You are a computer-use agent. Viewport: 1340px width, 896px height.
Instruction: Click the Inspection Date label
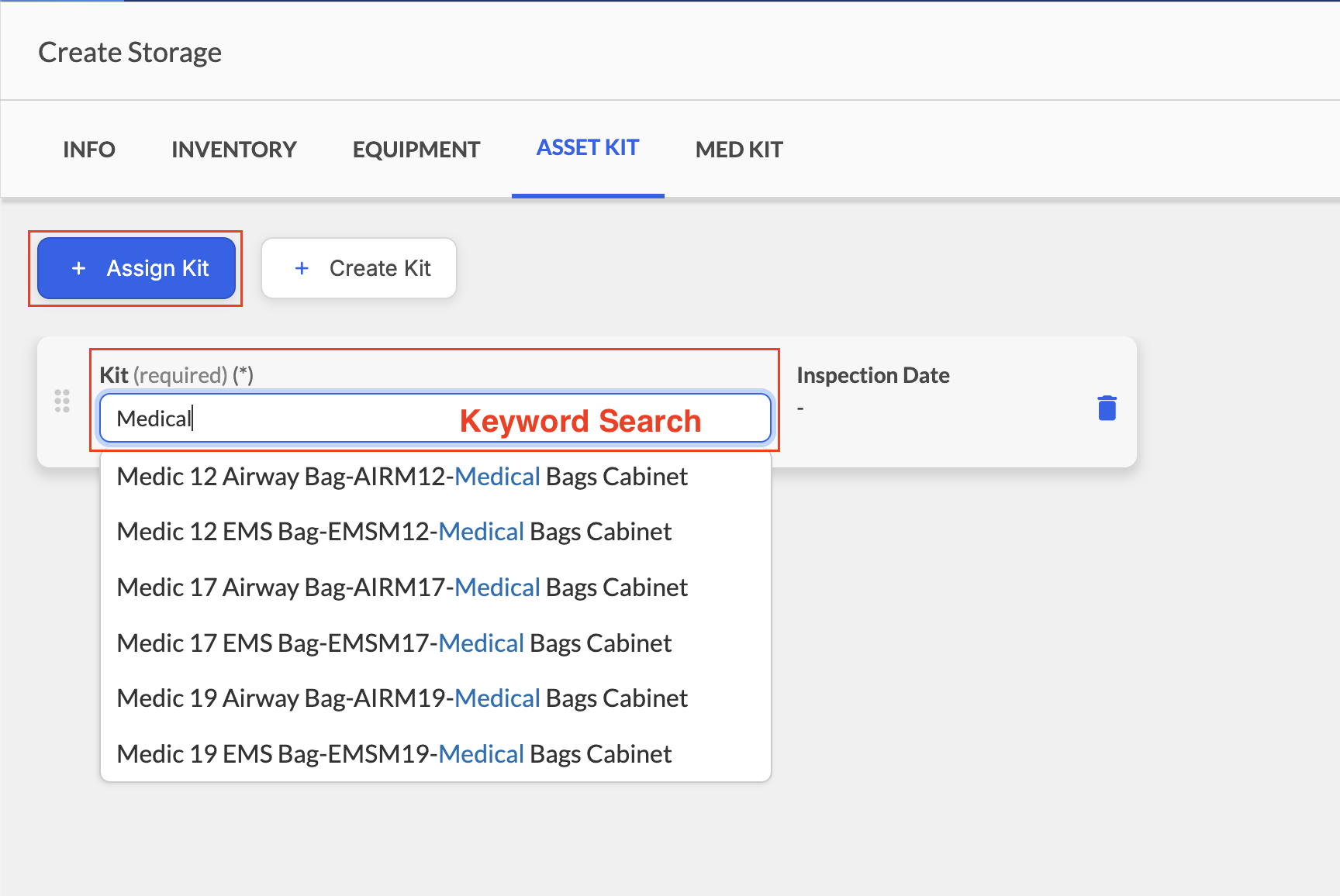coord(873,375)
